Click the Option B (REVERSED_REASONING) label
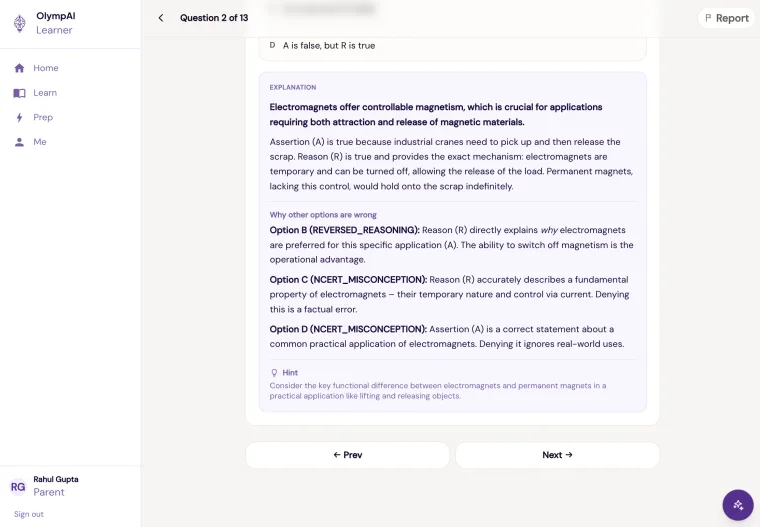Screen dimensions: 760x527 point(345,230)
